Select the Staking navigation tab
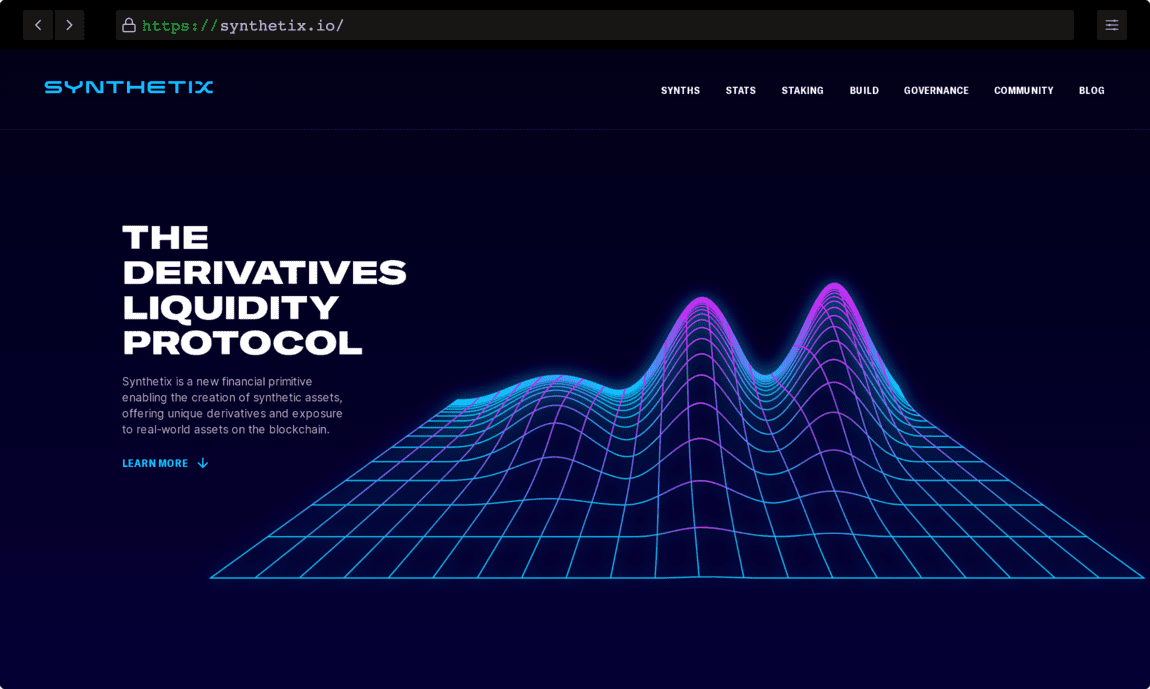The height and width of the screenshot is (689, 1150). 802,90
